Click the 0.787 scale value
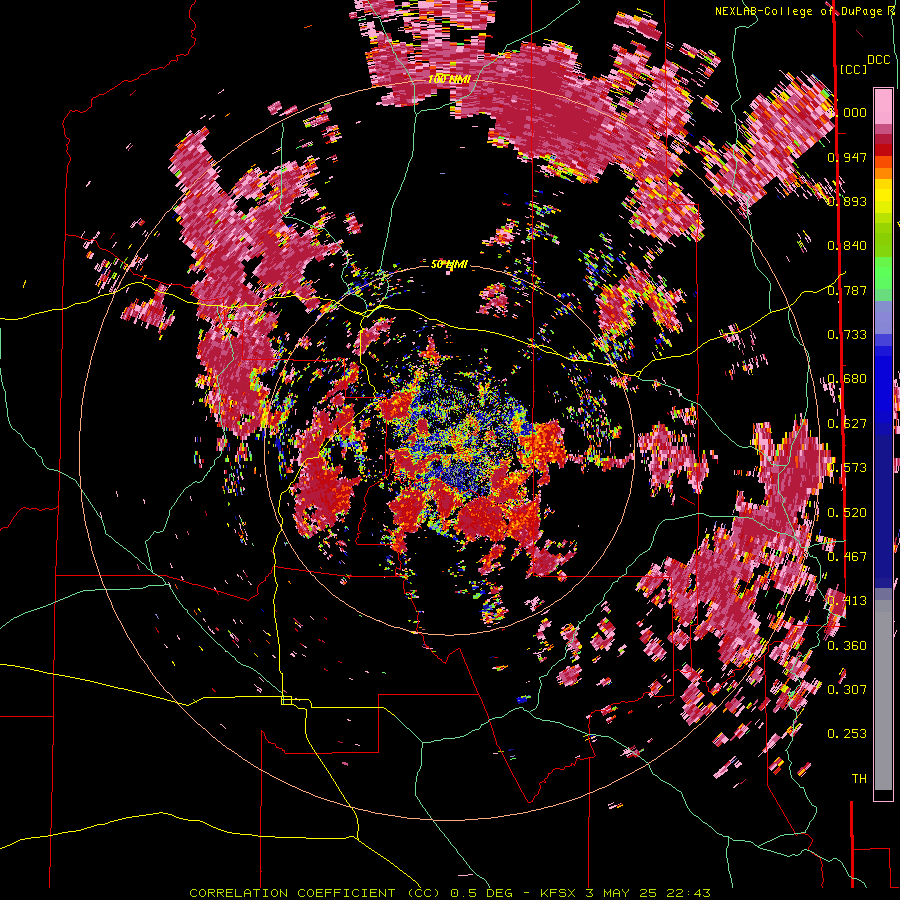 [x=847, y=290]
